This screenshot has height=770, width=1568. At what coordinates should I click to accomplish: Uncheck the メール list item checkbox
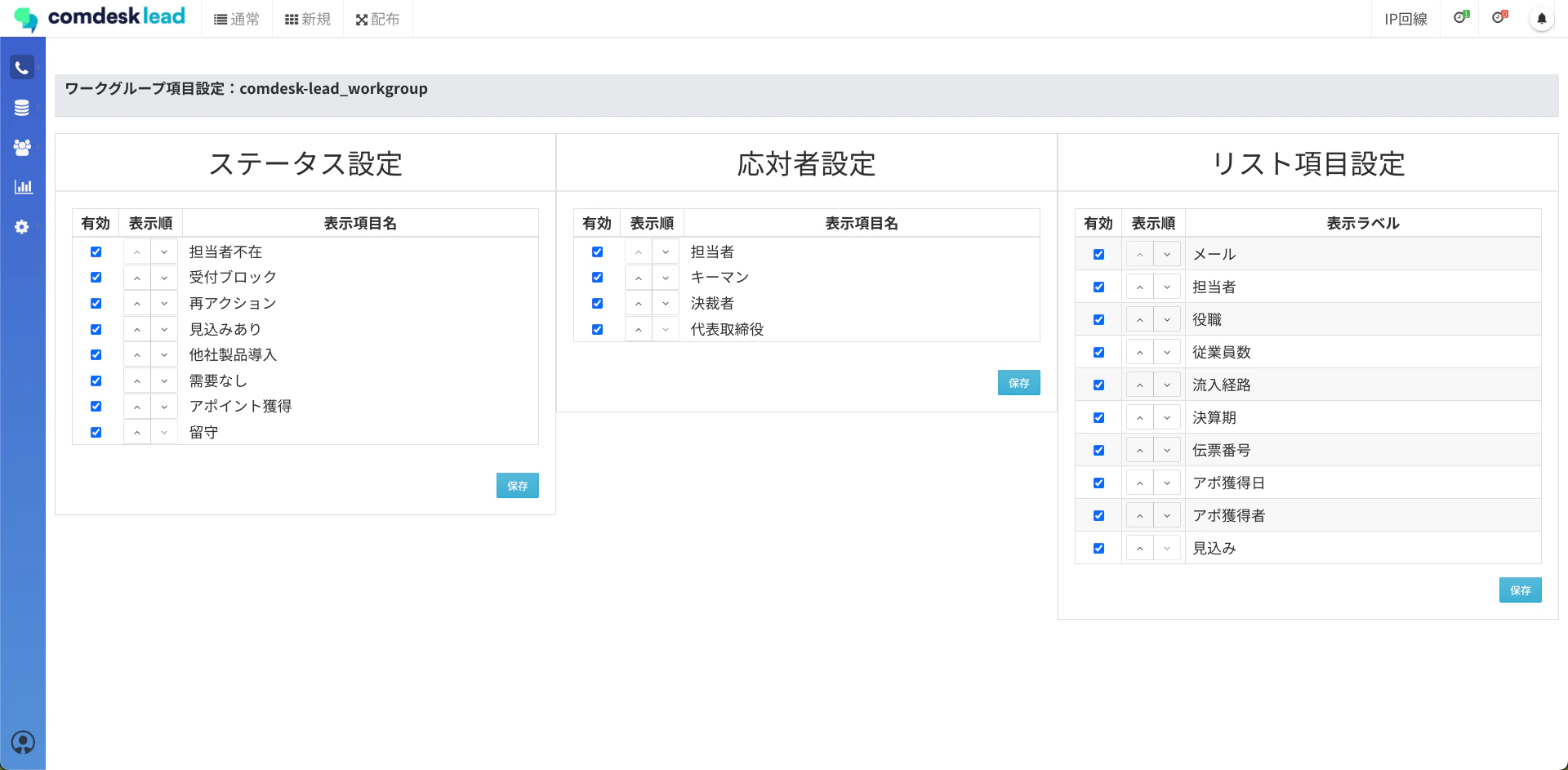(1099, 255)
